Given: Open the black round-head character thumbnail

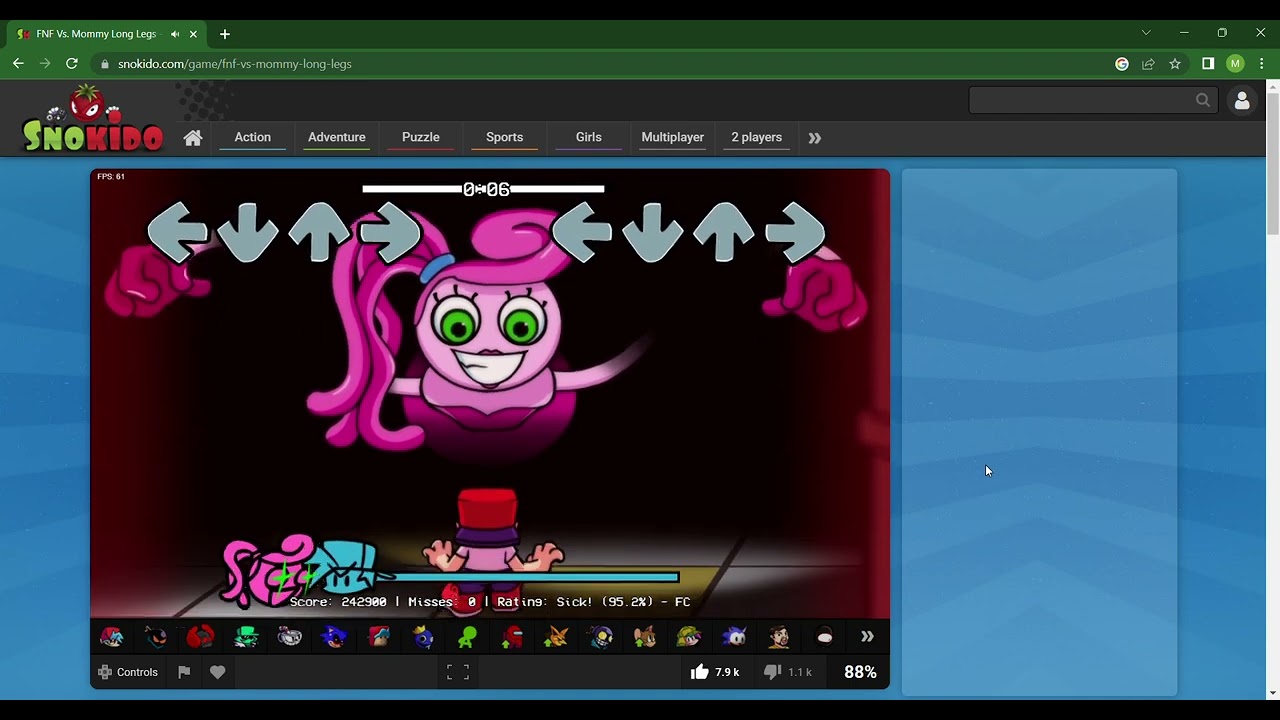Looking at the screenshot, I should pos(824,636).
